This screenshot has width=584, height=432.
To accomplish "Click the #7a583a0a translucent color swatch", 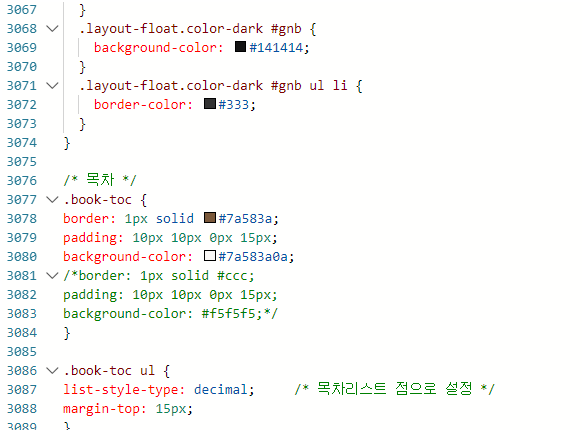I will [x=210, y=255].
